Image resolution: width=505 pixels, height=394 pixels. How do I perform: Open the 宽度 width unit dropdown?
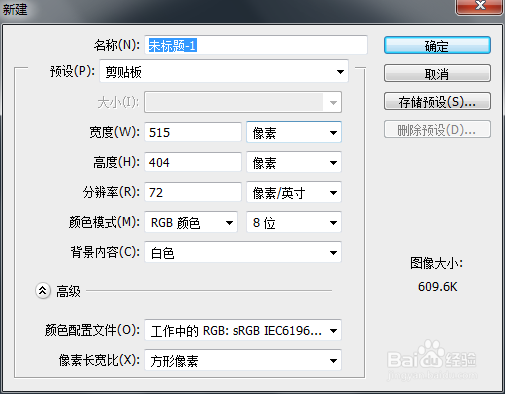tap(294, 132)
